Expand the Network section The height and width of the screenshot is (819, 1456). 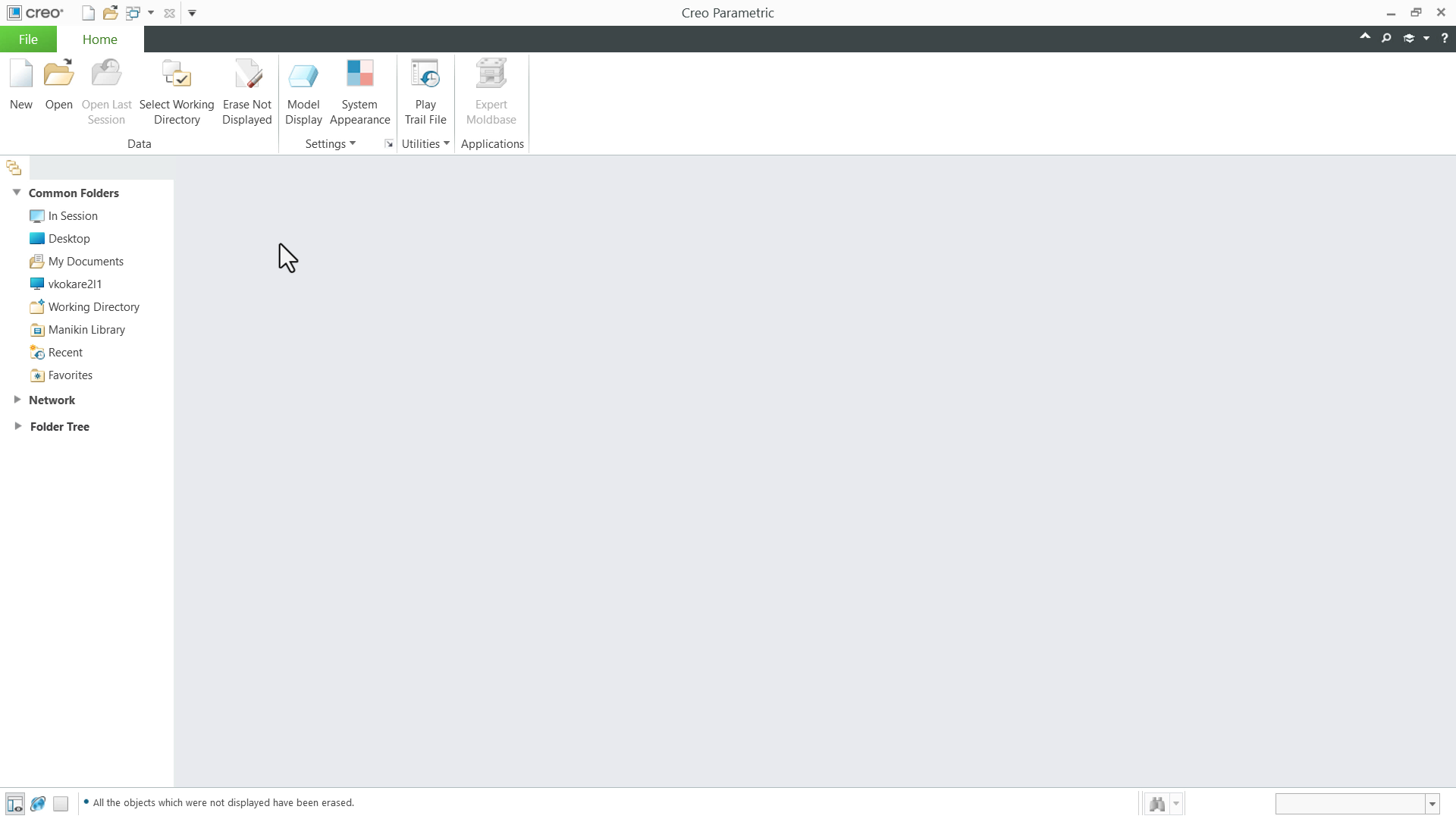click(17, 400)
